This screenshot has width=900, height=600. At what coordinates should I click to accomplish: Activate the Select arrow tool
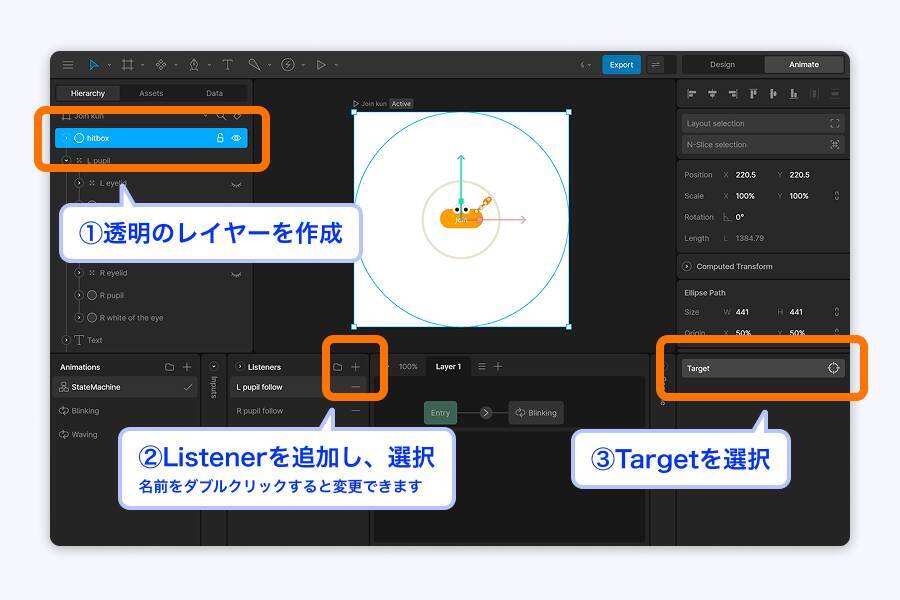pos(93,64)
